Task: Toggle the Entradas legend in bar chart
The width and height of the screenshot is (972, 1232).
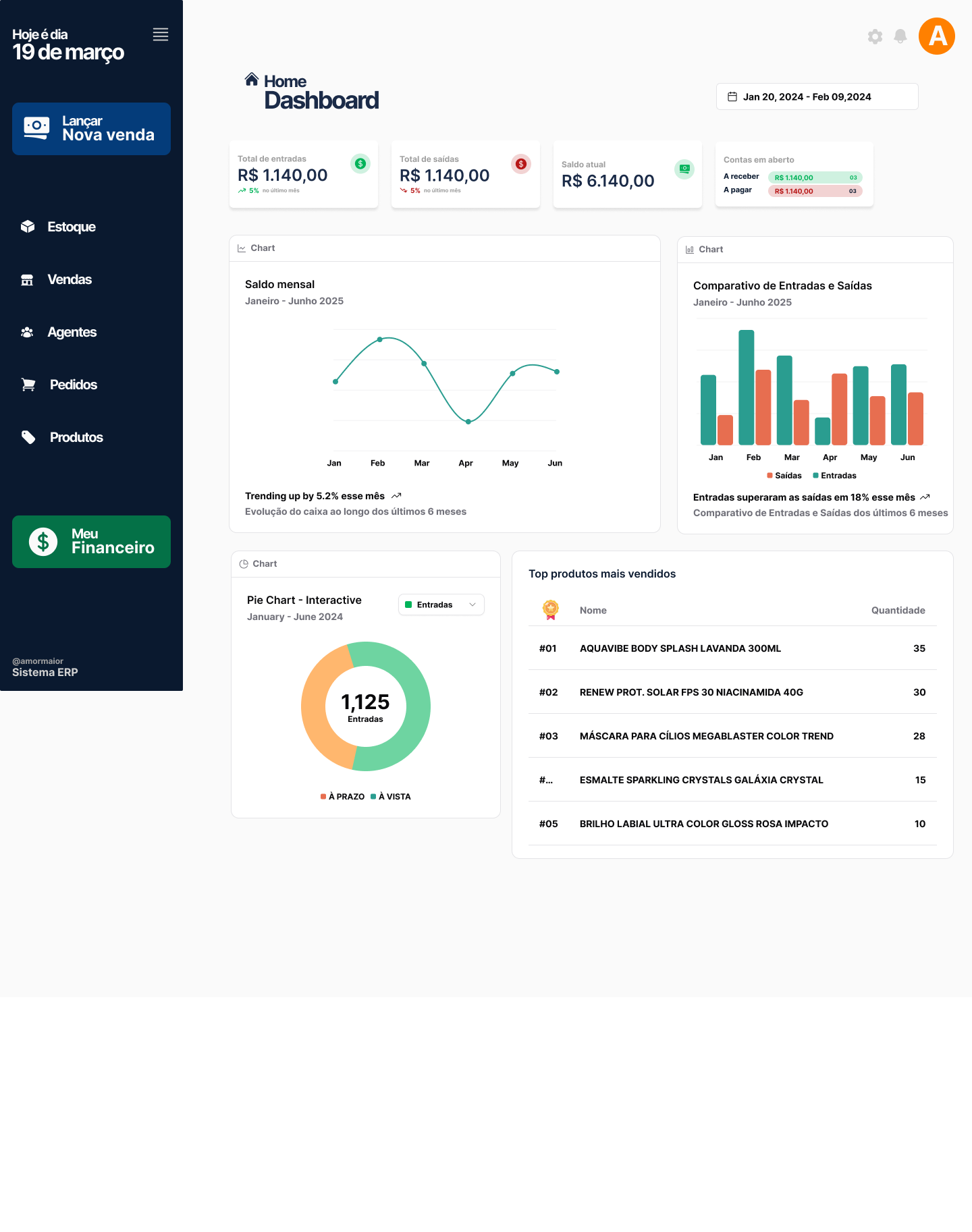Action: click(834, 476)
